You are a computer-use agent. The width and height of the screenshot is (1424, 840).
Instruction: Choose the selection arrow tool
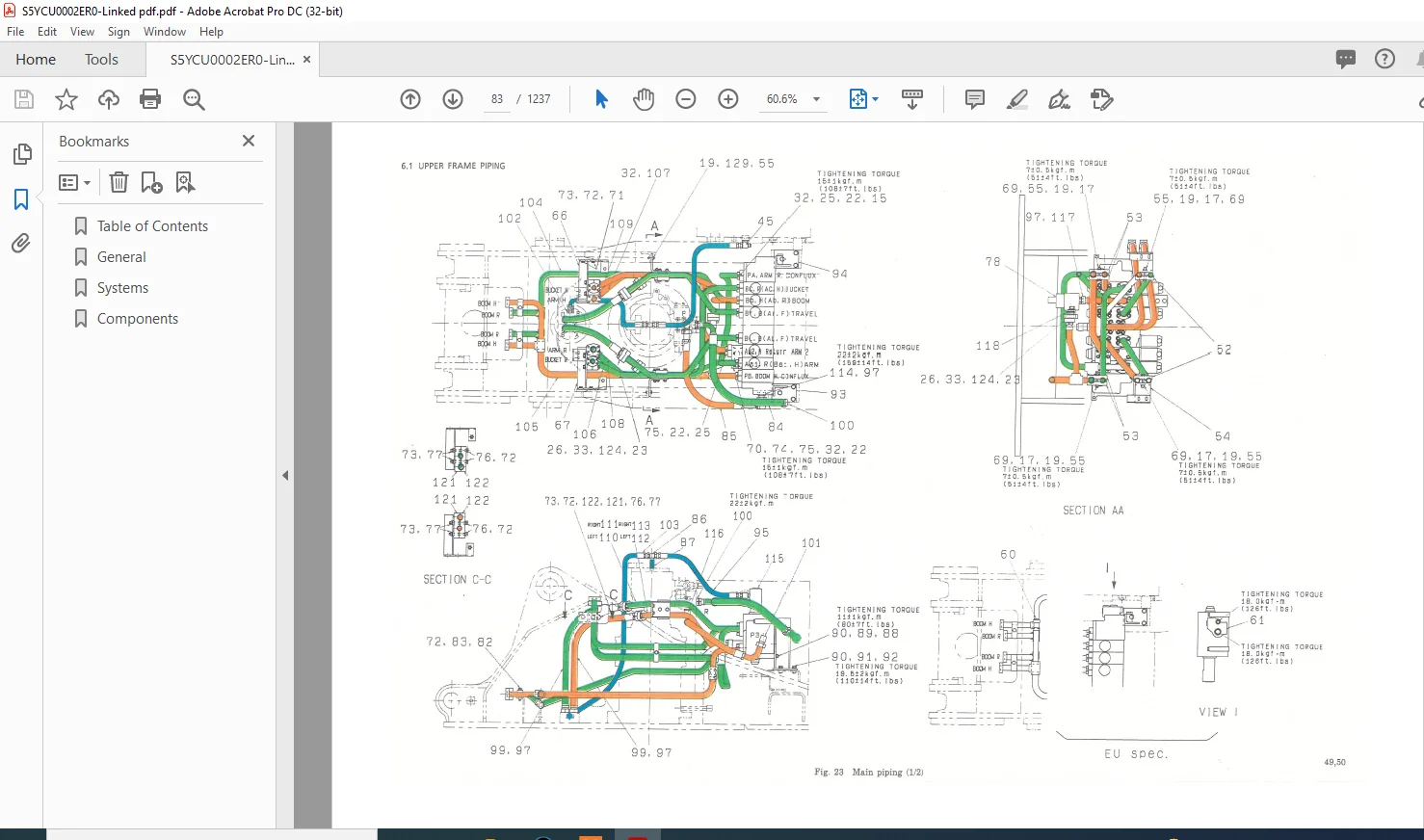click(x=601, y=99)
